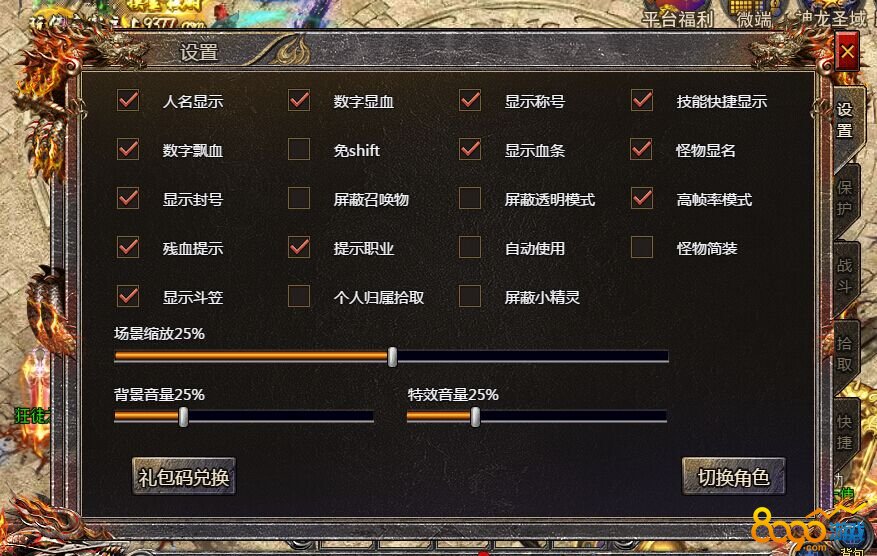Uncheck the 人名显示 checkbox

(x=128, y=100)
